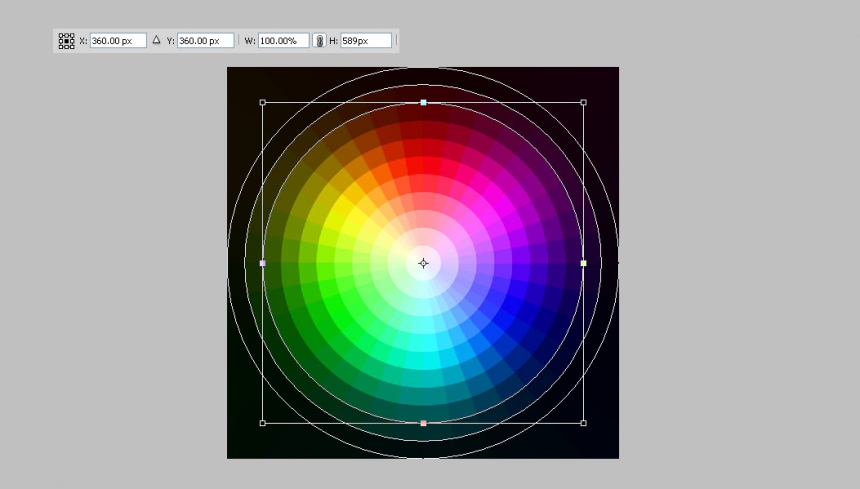The height and width of the screenshot is (489, 860).
Task: Click the Y position input field
Action: 205,41
